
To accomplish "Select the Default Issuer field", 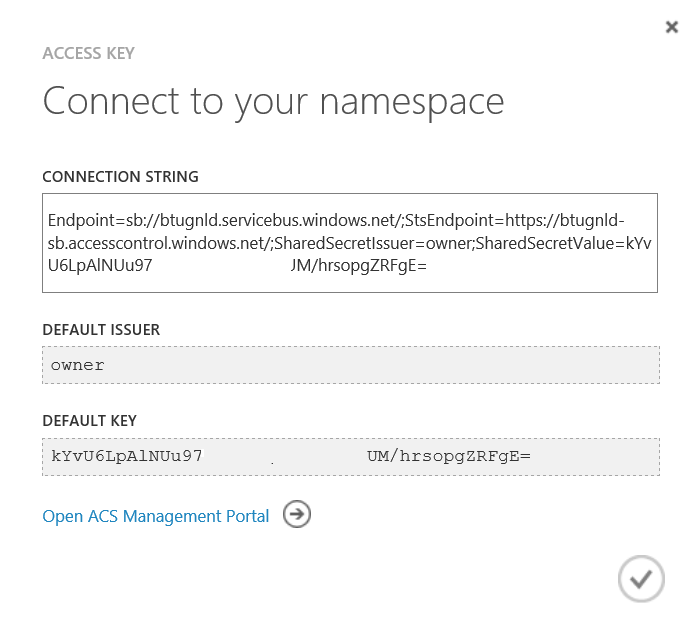I will point(350,365).
